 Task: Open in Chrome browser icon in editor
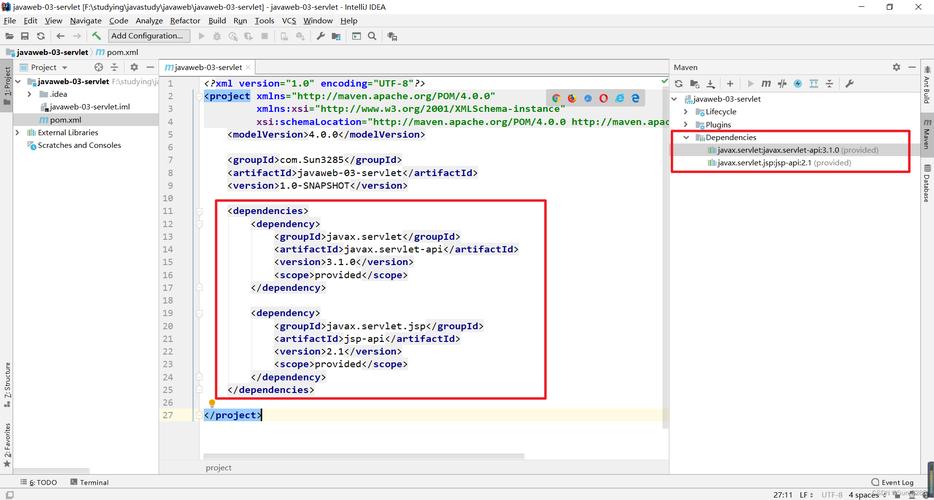coord(556,98)
